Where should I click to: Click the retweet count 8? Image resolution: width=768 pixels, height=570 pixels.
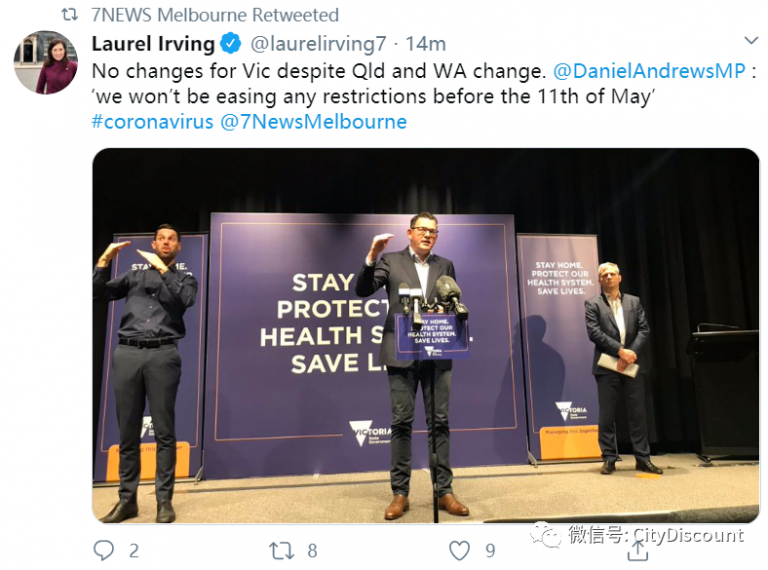[312, 551]
